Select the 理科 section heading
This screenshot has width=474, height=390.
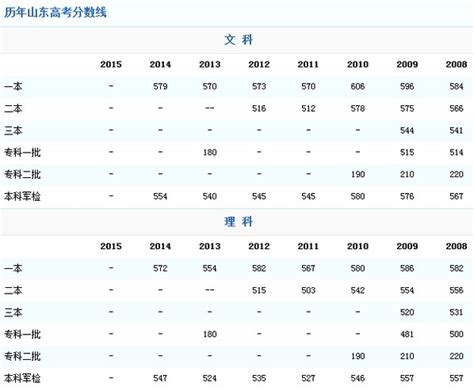tap(238, 221)
